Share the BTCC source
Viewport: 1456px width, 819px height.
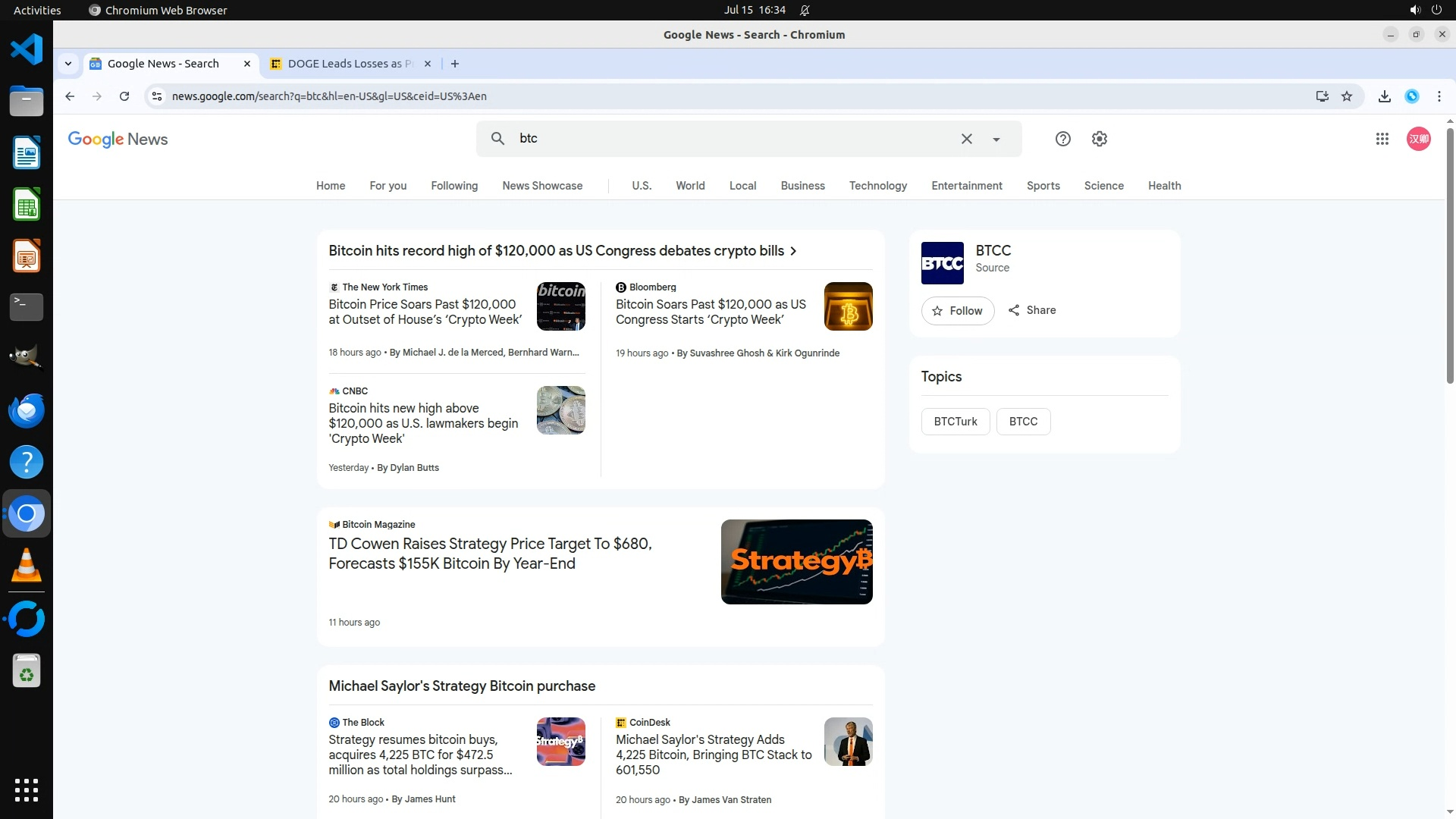(1032, 310)
